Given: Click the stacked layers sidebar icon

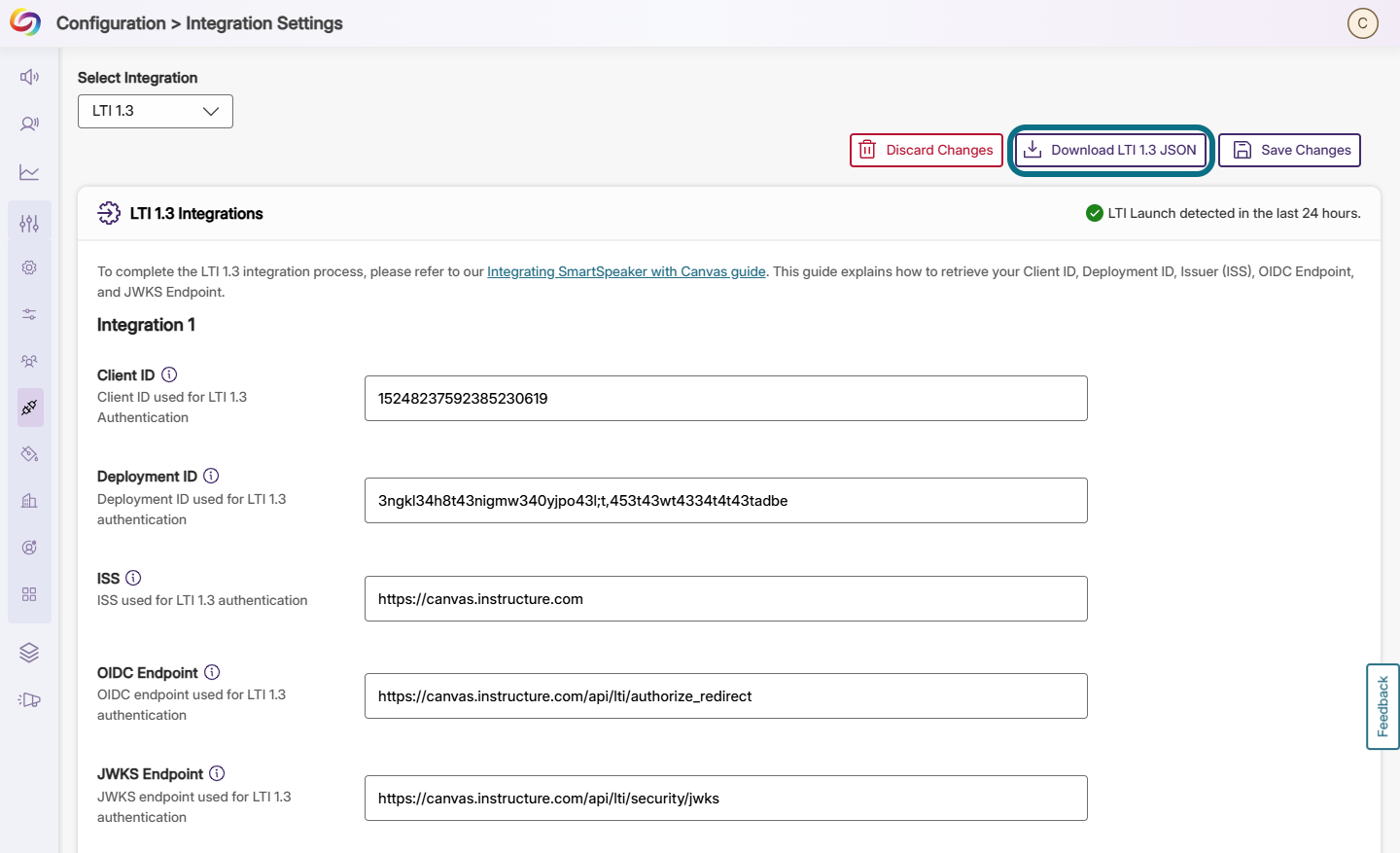Looking at the screenshot, I should point(29,653).
